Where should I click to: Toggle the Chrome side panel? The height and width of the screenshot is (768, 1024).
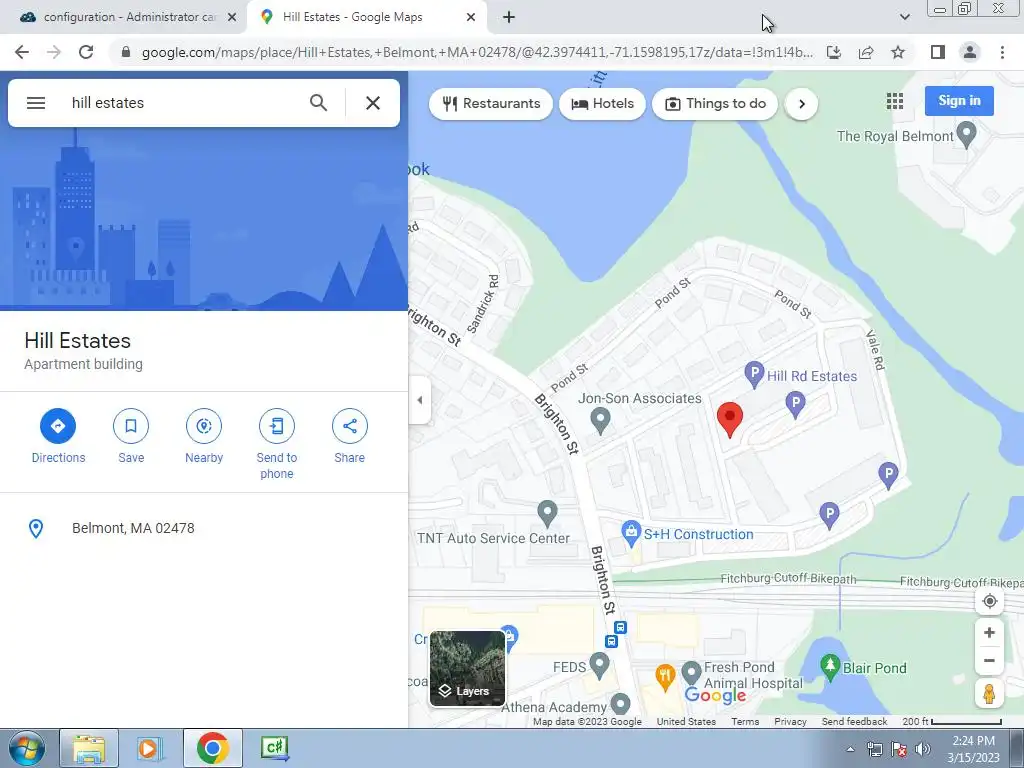coord(938,52)
